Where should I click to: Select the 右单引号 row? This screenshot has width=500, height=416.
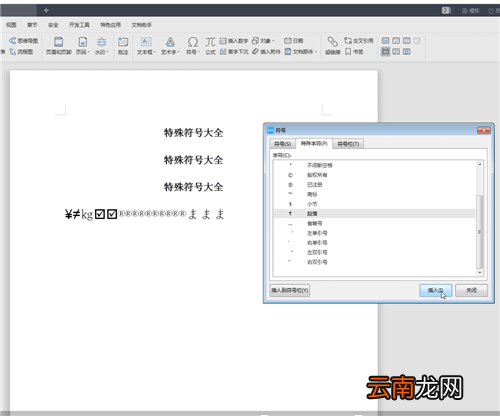click(374, 243)
